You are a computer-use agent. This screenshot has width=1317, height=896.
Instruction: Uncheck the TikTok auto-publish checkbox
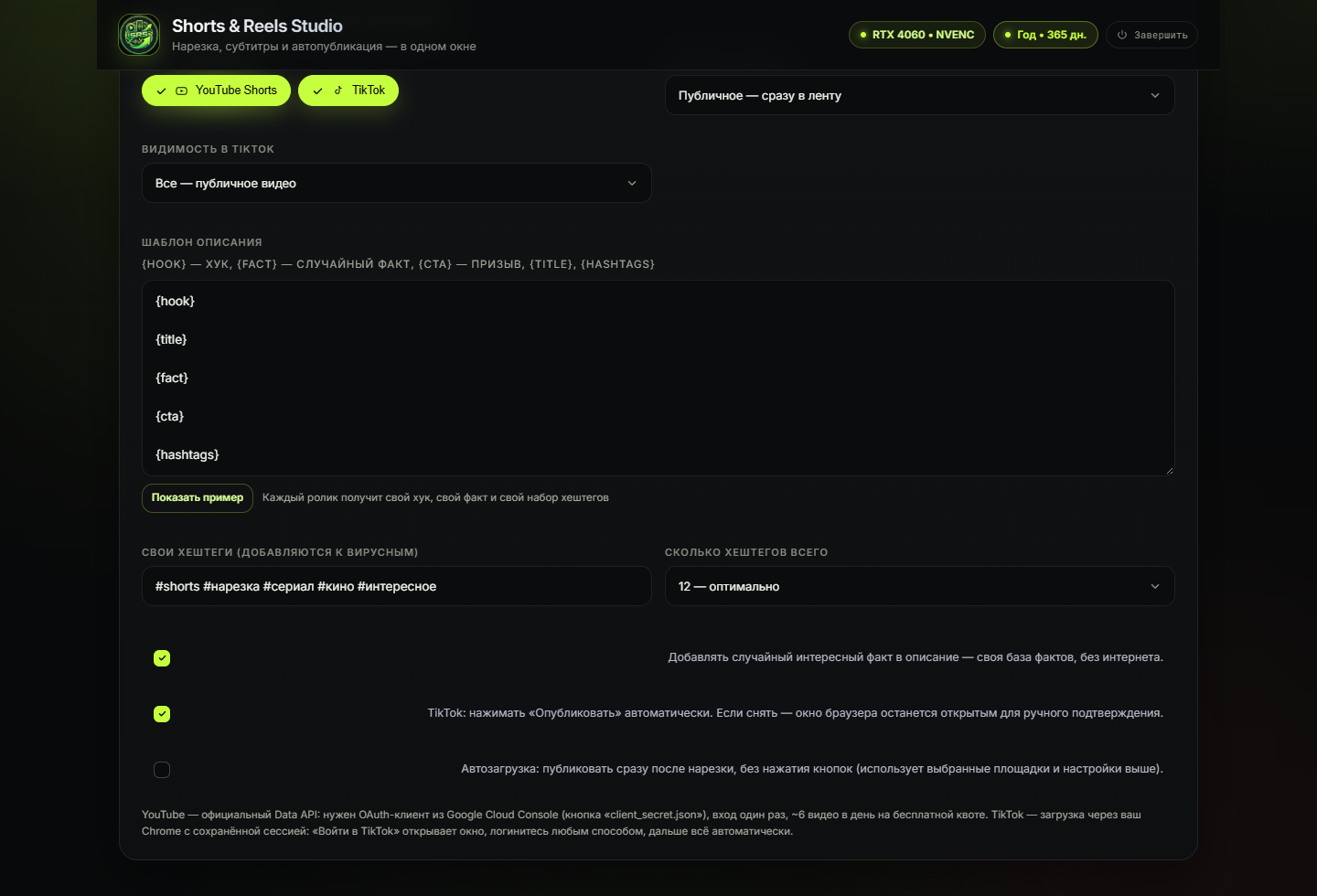[162, 714]
